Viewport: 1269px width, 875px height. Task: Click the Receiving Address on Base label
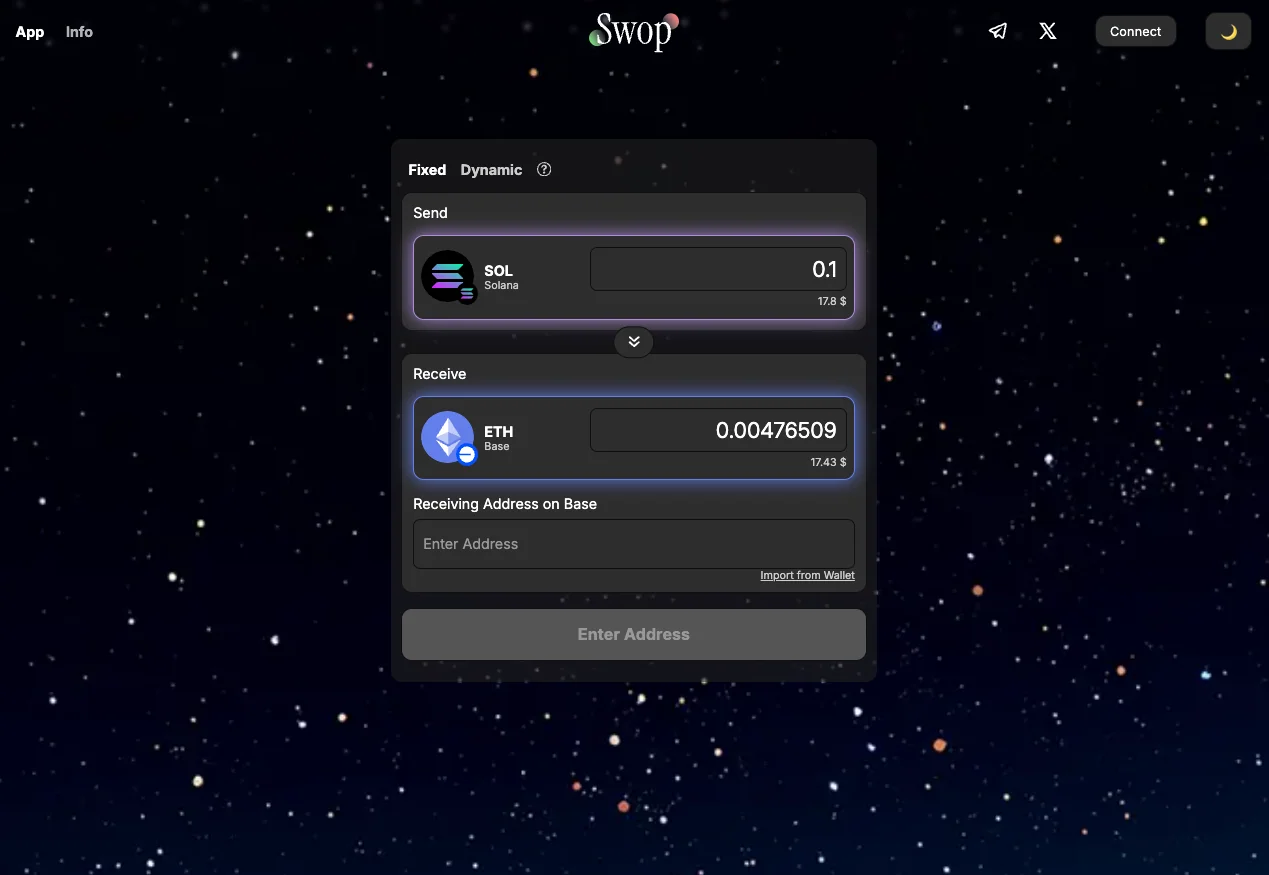[x=505, y=504]
